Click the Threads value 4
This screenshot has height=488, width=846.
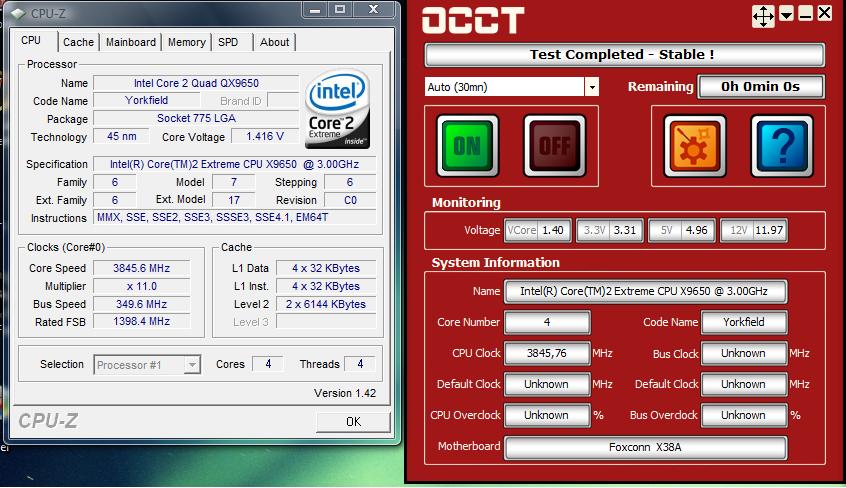pyautogui.click(x=360, y=364)
